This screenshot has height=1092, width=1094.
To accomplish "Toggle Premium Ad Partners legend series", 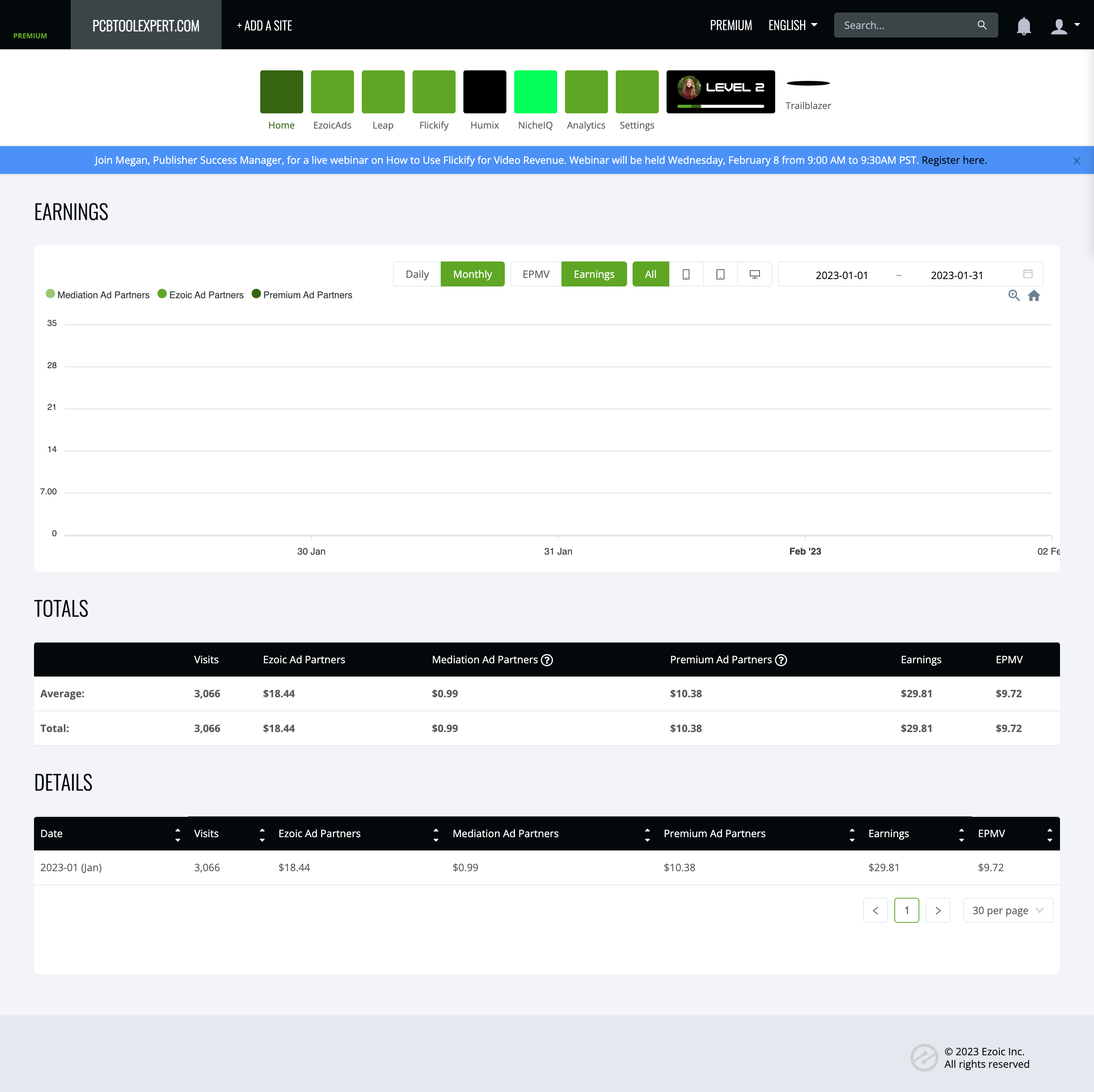I will (x=302, y=295).
